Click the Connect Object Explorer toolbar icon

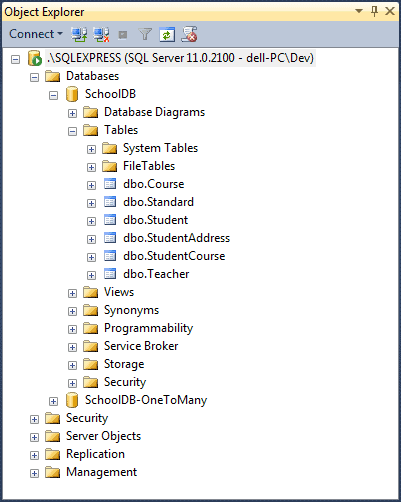(79, 34)
